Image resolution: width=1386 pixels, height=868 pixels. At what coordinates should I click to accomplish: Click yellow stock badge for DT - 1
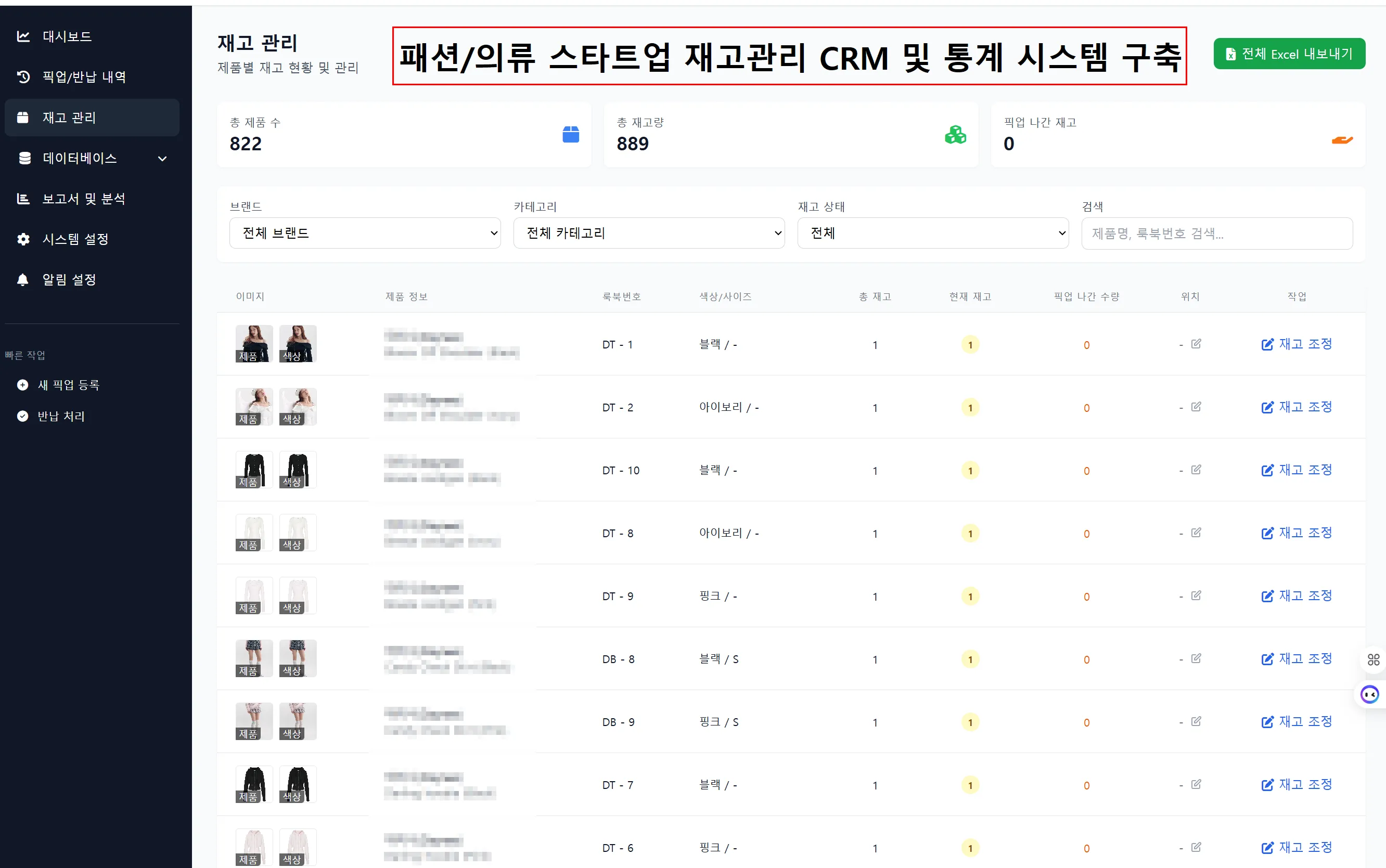[x=970, y=345]
